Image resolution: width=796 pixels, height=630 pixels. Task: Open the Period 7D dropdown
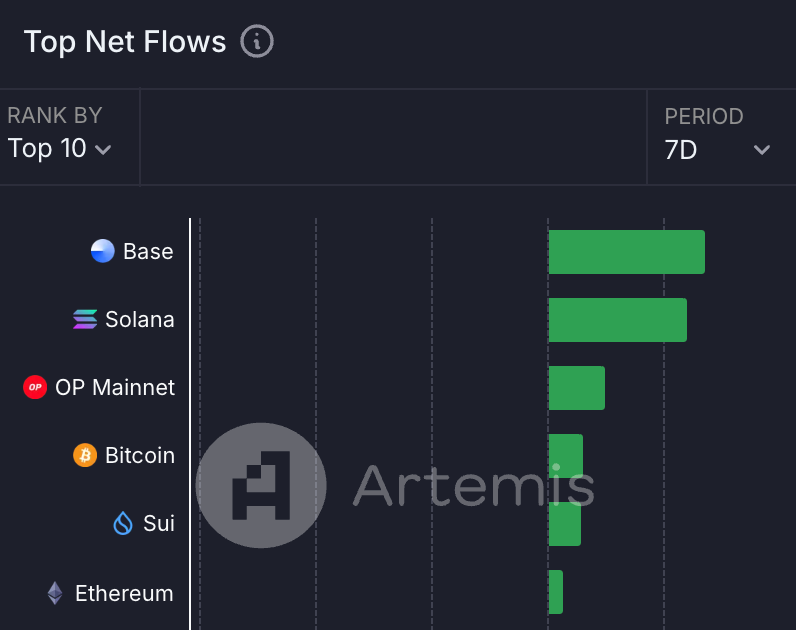717,150
